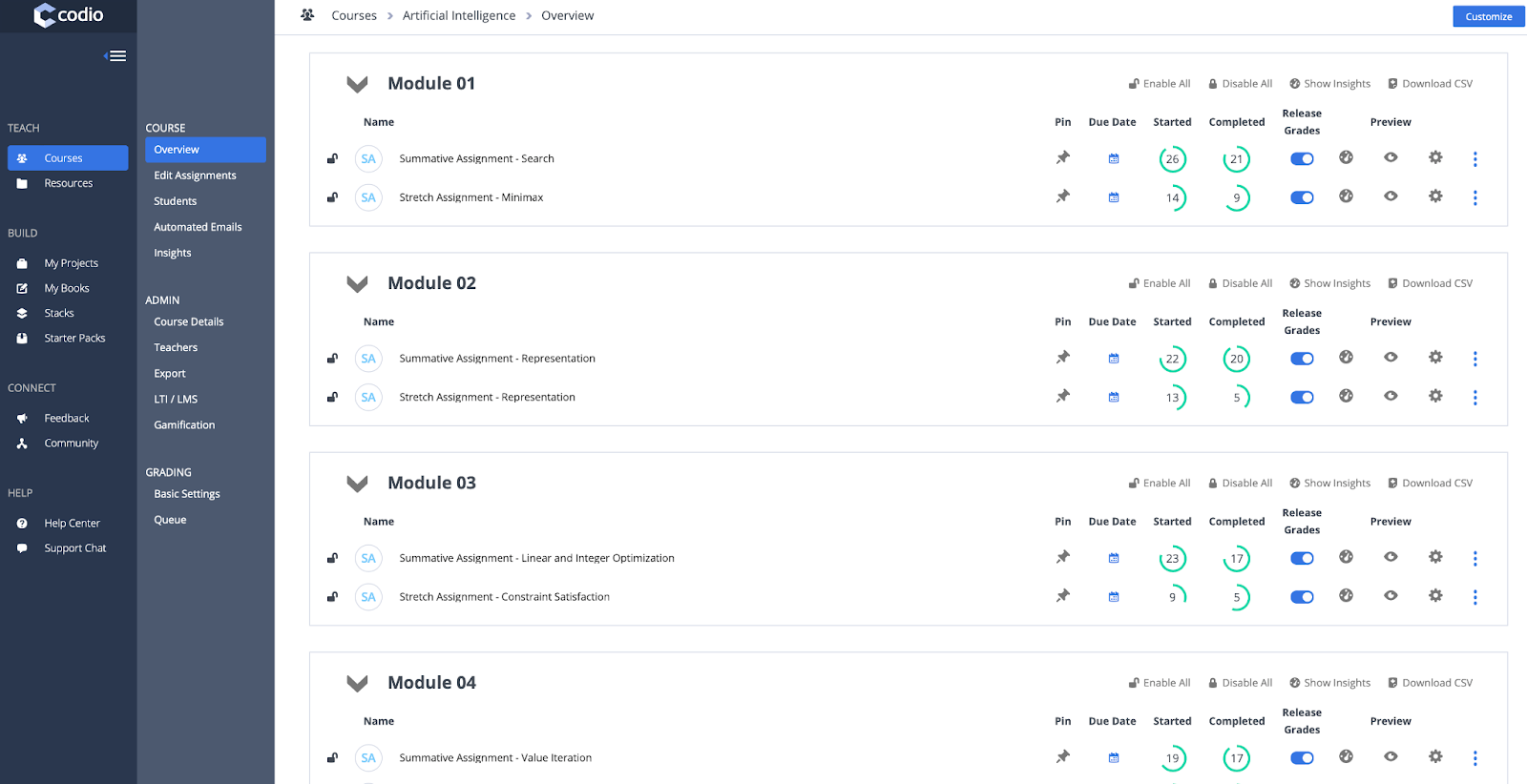Collapse Module 01 section
The height and width of the screenshot is (784, 1527).
coord(357,84)
